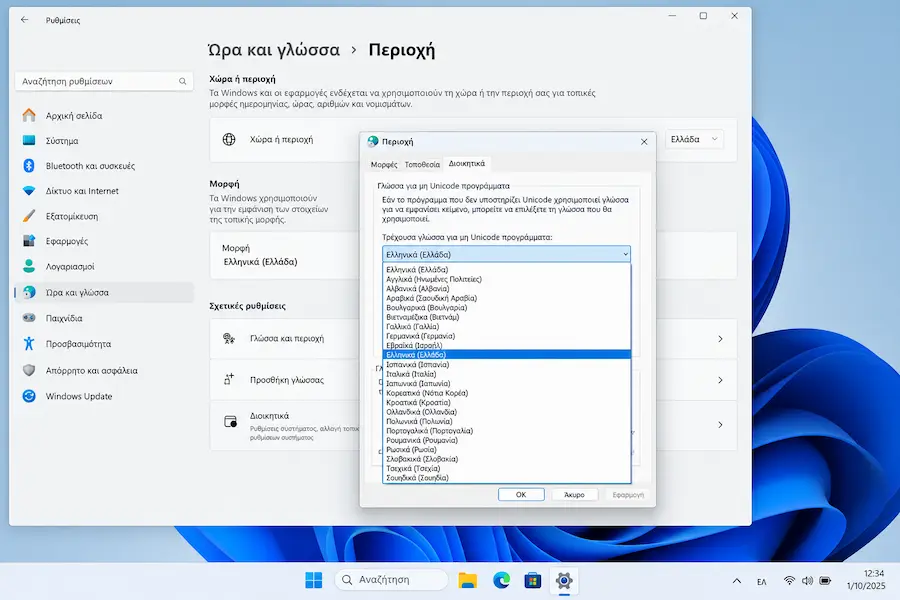Viewport: 900px width, 600px height.
Task: Open Αρχική σελίδα home icon in sidebar
Action: pyautogui.click(x=29, y=115)
